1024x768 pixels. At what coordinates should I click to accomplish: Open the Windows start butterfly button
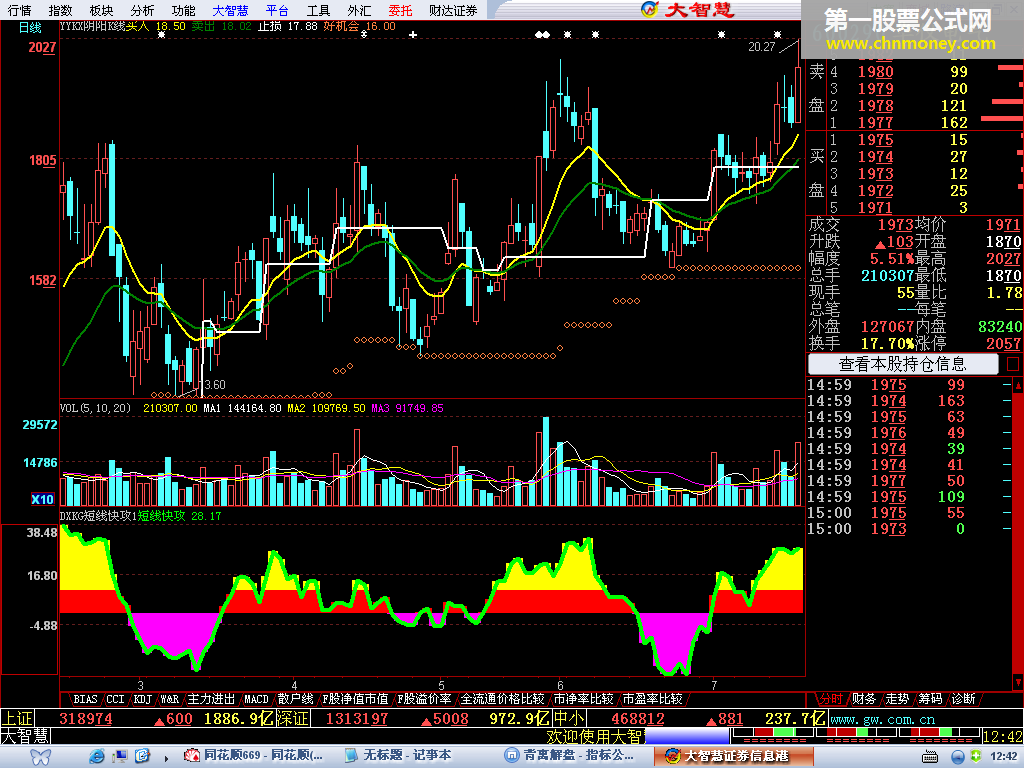[40, 756]
